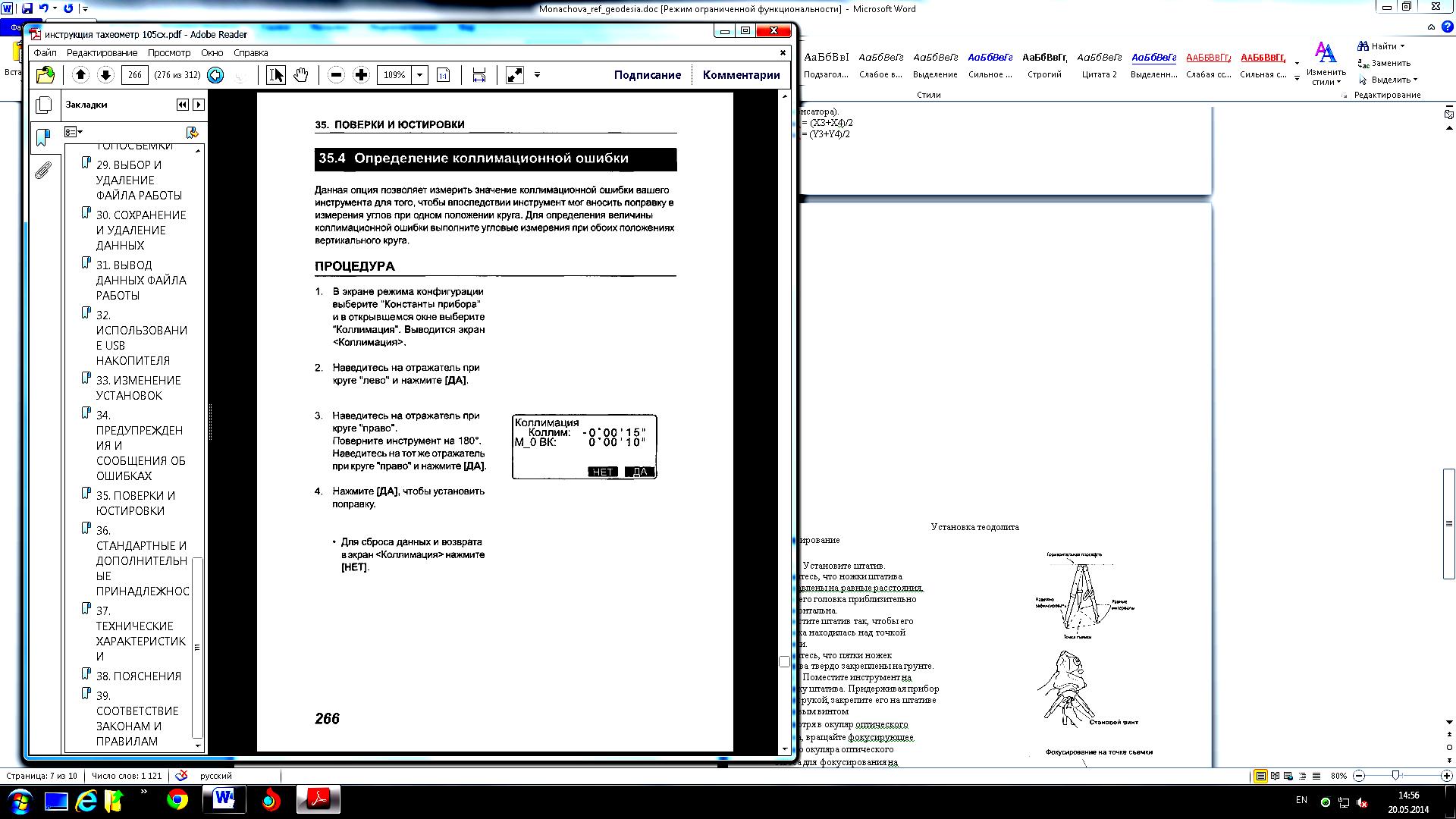1456x819 pixels.
Task: Open the Просмотр menu
Action: [169, 52]
